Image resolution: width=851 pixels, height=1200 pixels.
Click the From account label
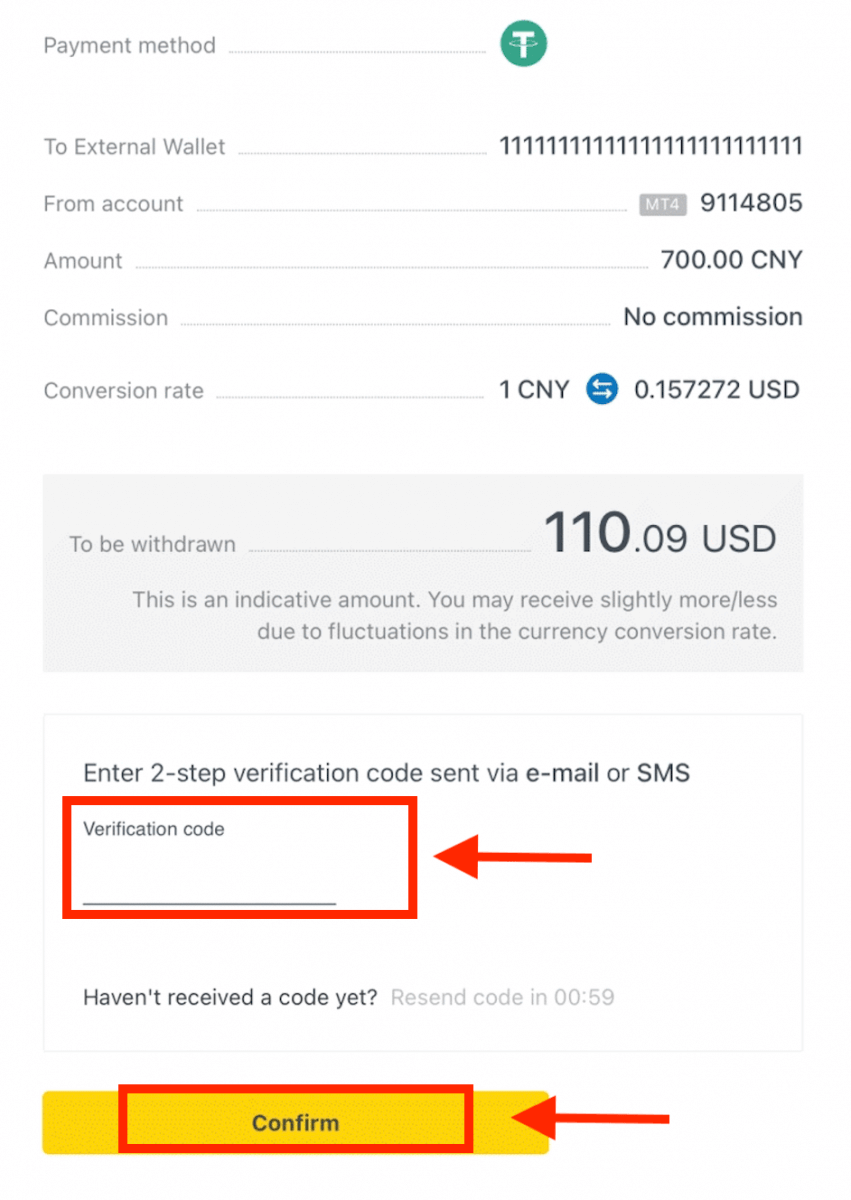click(113, 204)
